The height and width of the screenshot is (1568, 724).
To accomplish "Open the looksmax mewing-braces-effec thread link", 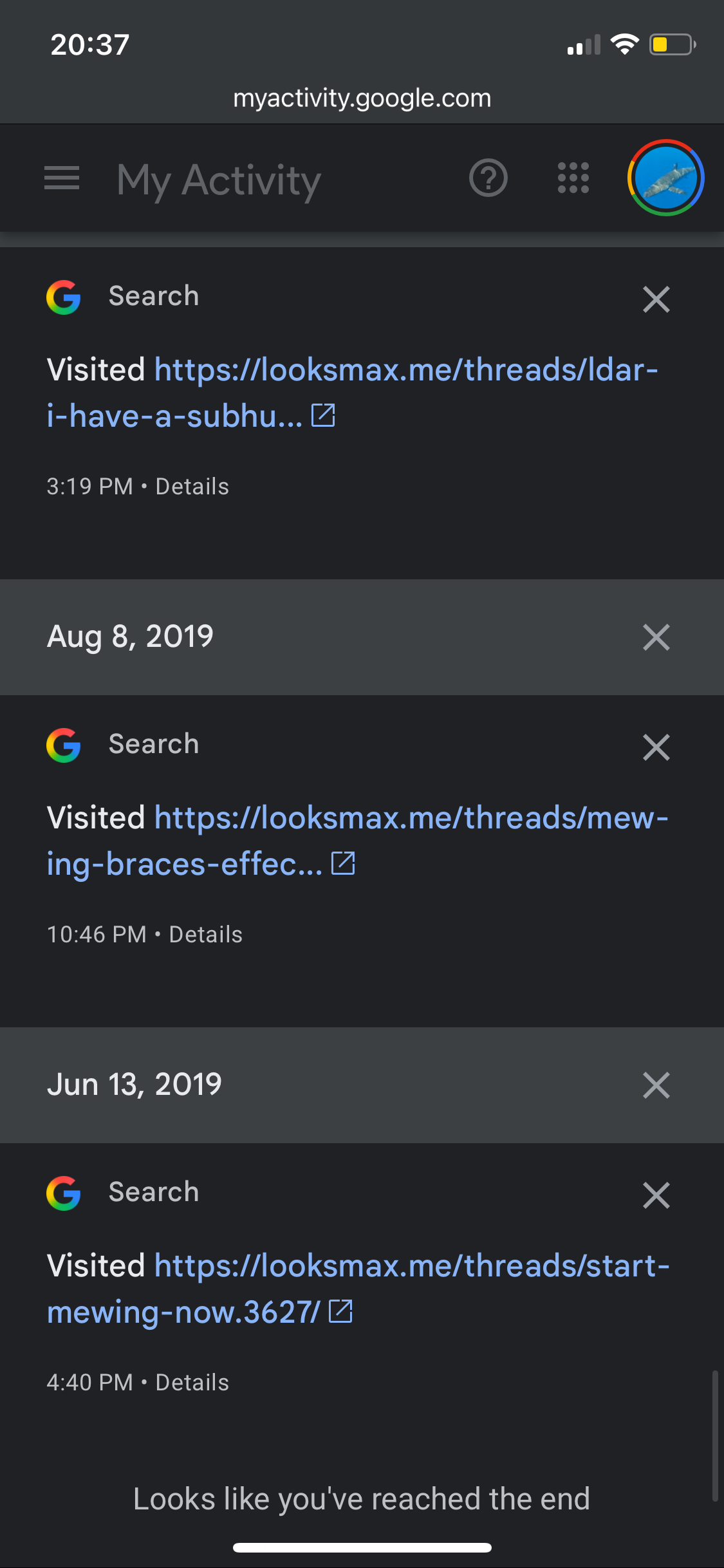I will click(411, 819).
